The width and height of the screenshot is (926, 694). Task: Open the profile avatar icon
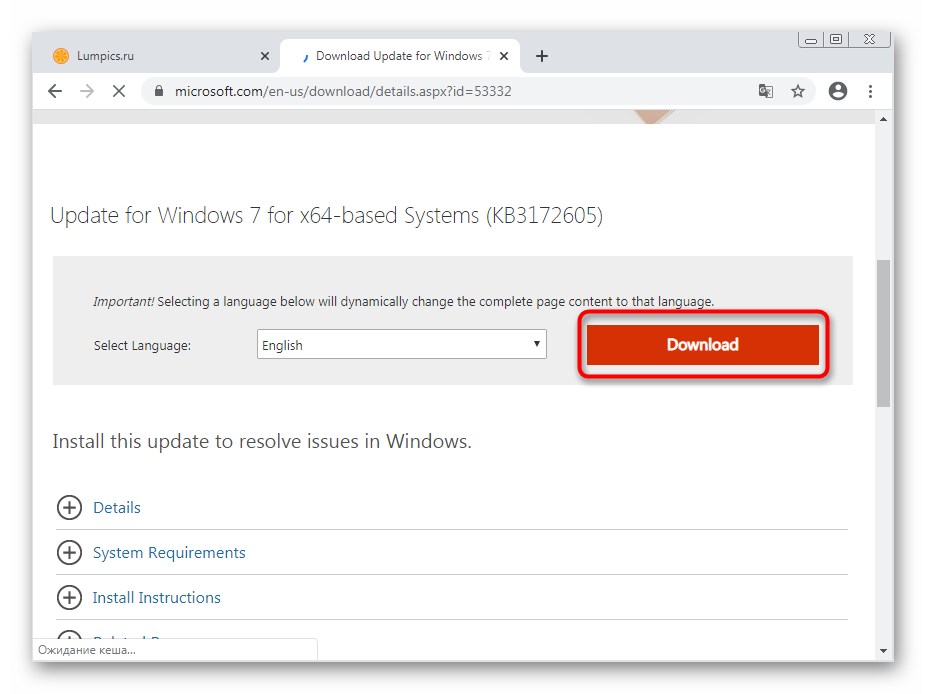837,91
